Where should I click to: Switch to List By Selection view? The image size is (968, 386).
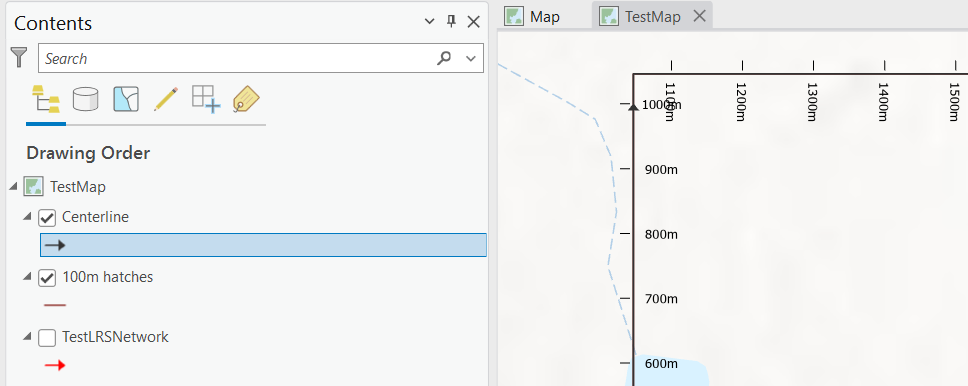126,99
